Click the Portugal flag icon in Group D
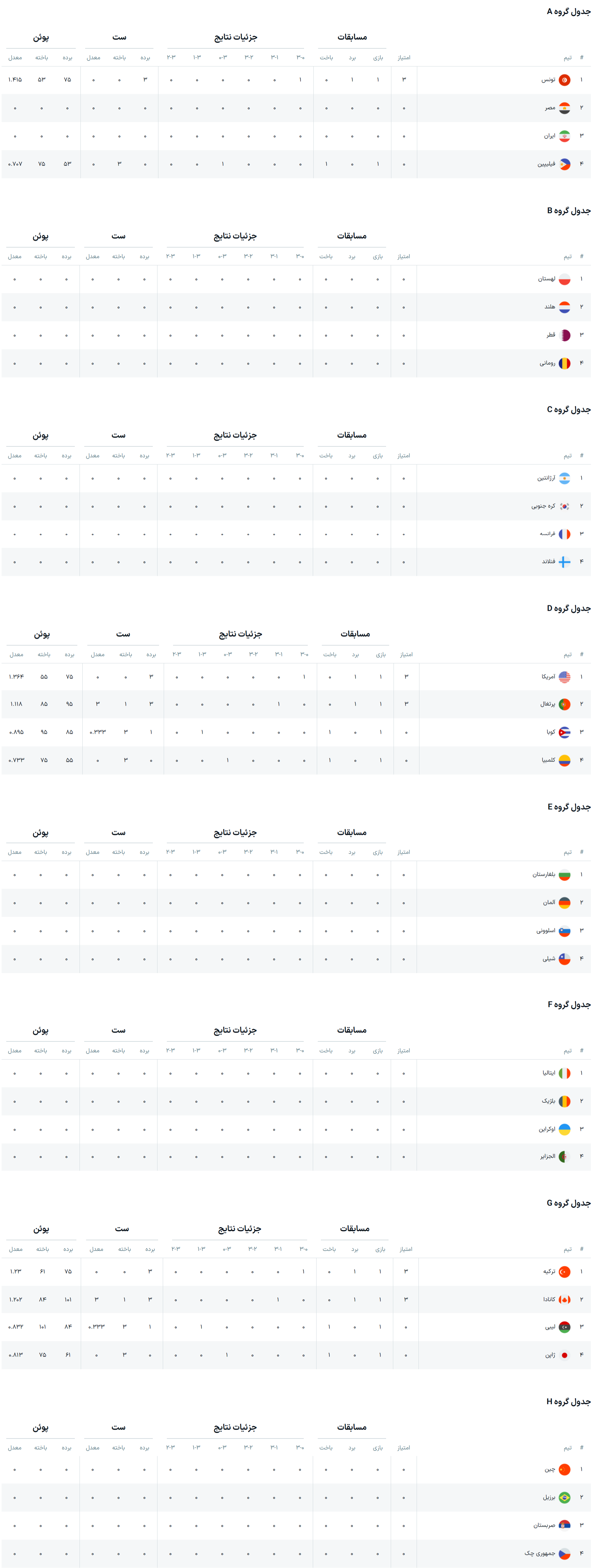The image size is (595, 1568). pos(564,704)
